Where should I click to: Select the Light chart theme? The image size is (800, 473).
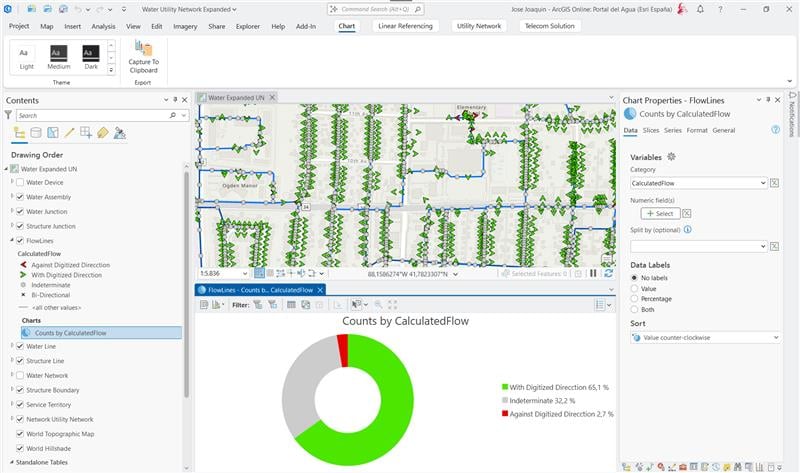(26, 58)
